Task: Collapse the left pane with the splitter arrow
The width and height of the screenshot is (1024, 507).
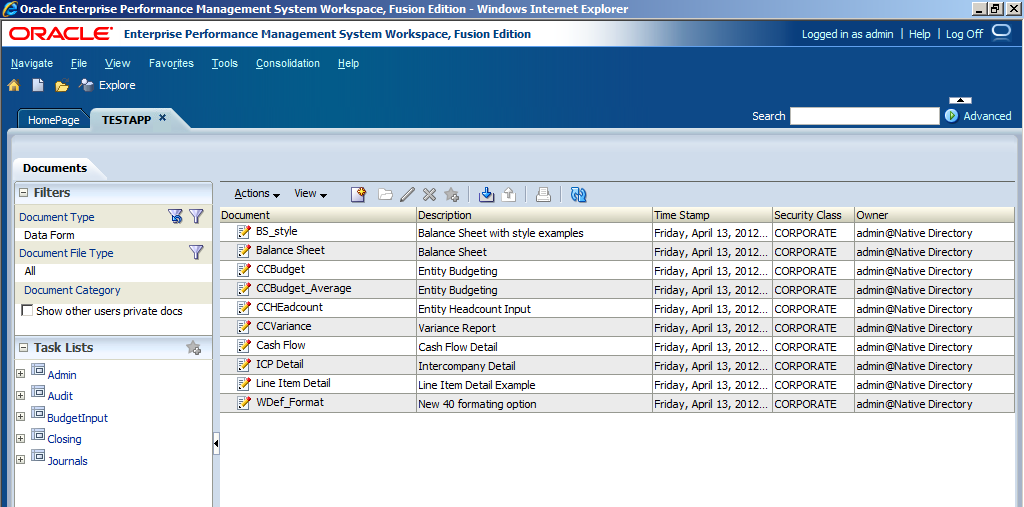Action: tap(216, 444)
